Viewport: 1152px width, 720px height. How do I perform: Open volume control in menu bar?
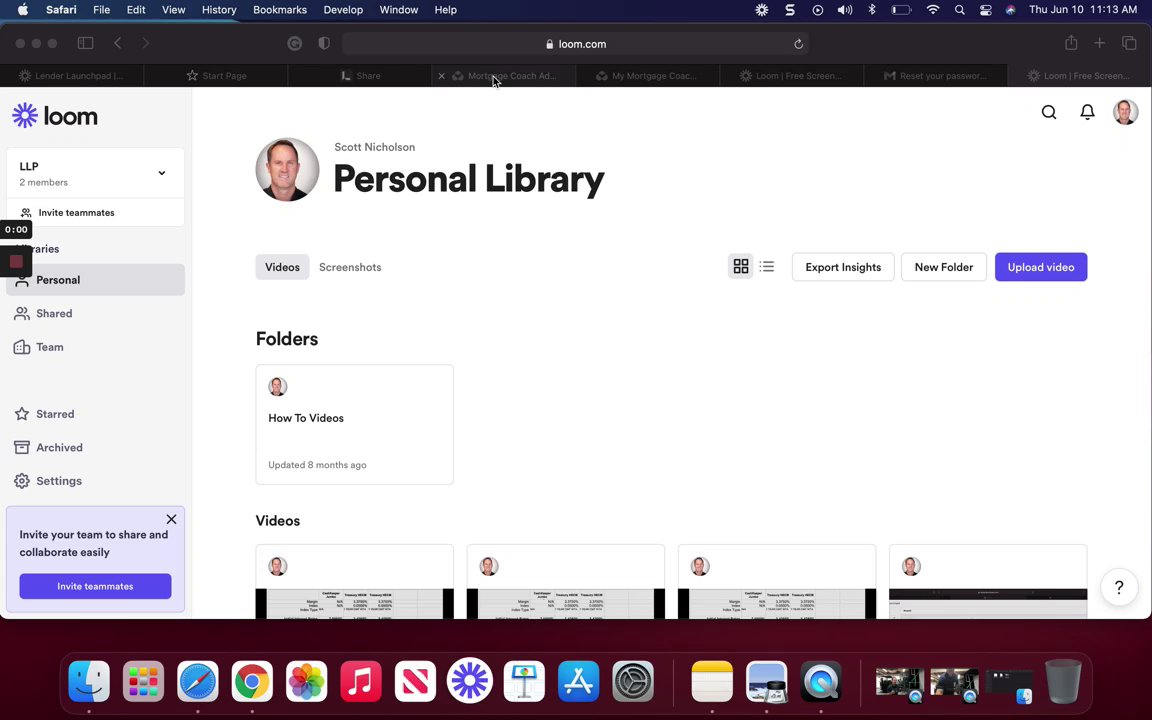pos(845,10)
